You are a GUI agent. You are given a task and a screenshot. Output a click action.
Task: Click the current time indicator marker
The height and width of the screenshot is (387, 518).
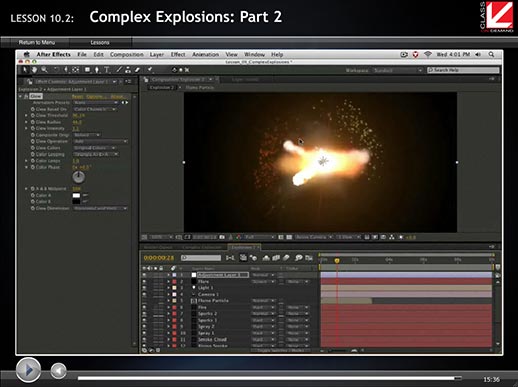[337, 260]
